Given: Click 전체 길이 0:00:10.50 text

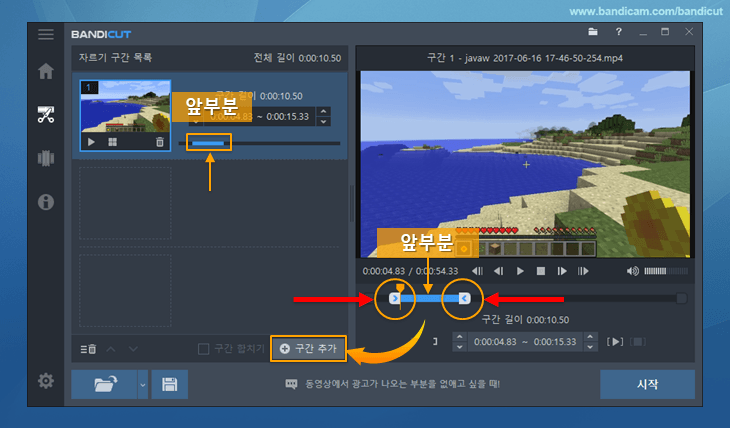Looking at the screenshot, I should (297, 58).
